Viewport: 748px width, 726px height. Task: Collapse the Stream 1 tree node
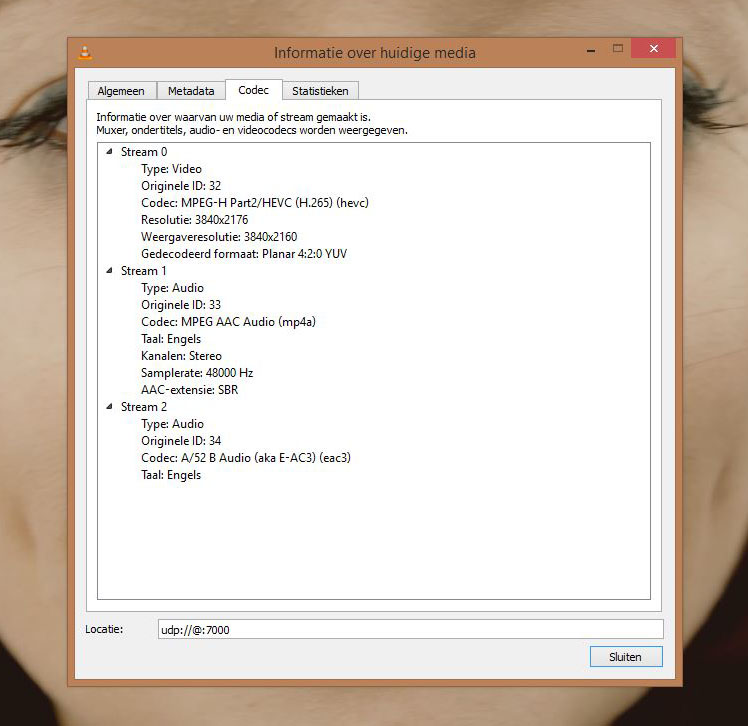tap(109, 270)
